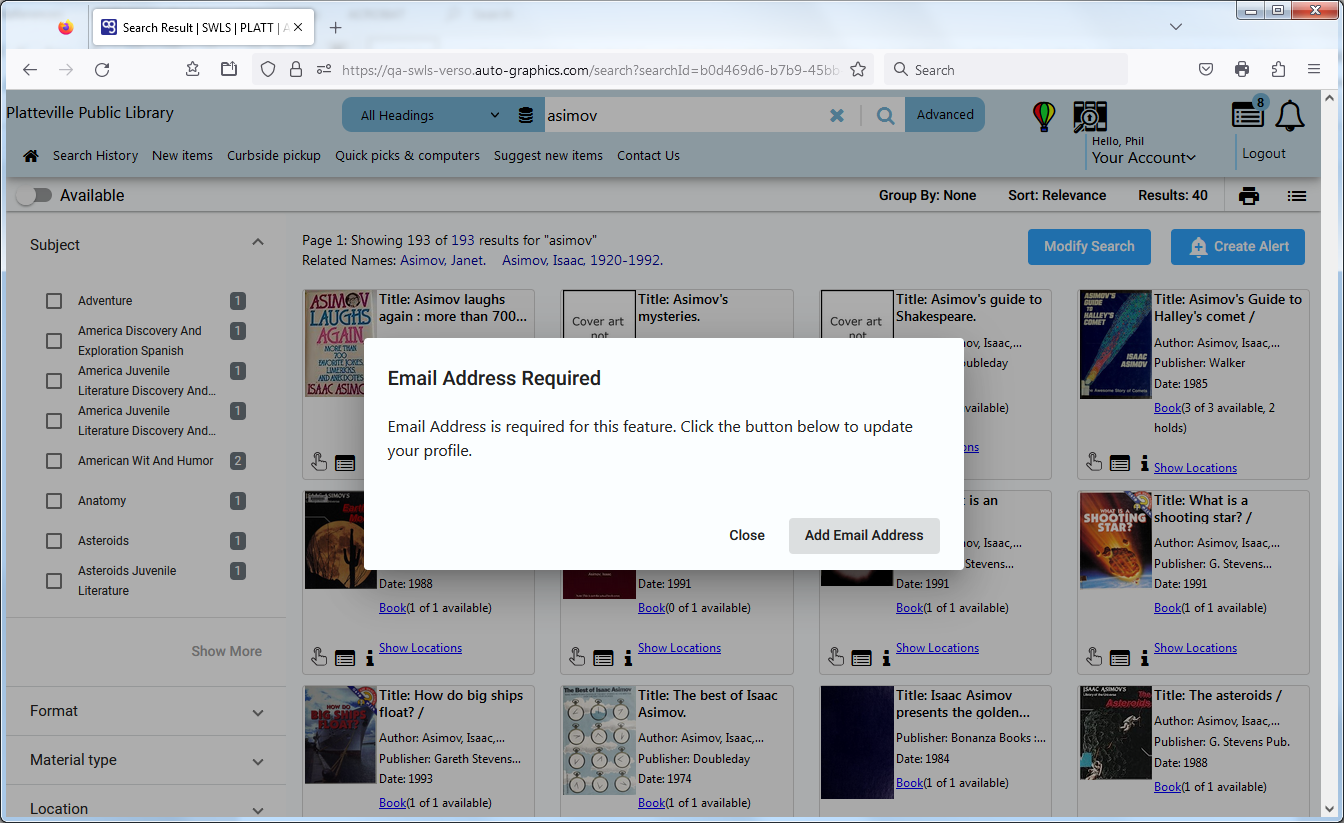The height and width of the screenshot is (823, 1344).
Task: Click the Asimov, Janet related name link
Action: 442,260
